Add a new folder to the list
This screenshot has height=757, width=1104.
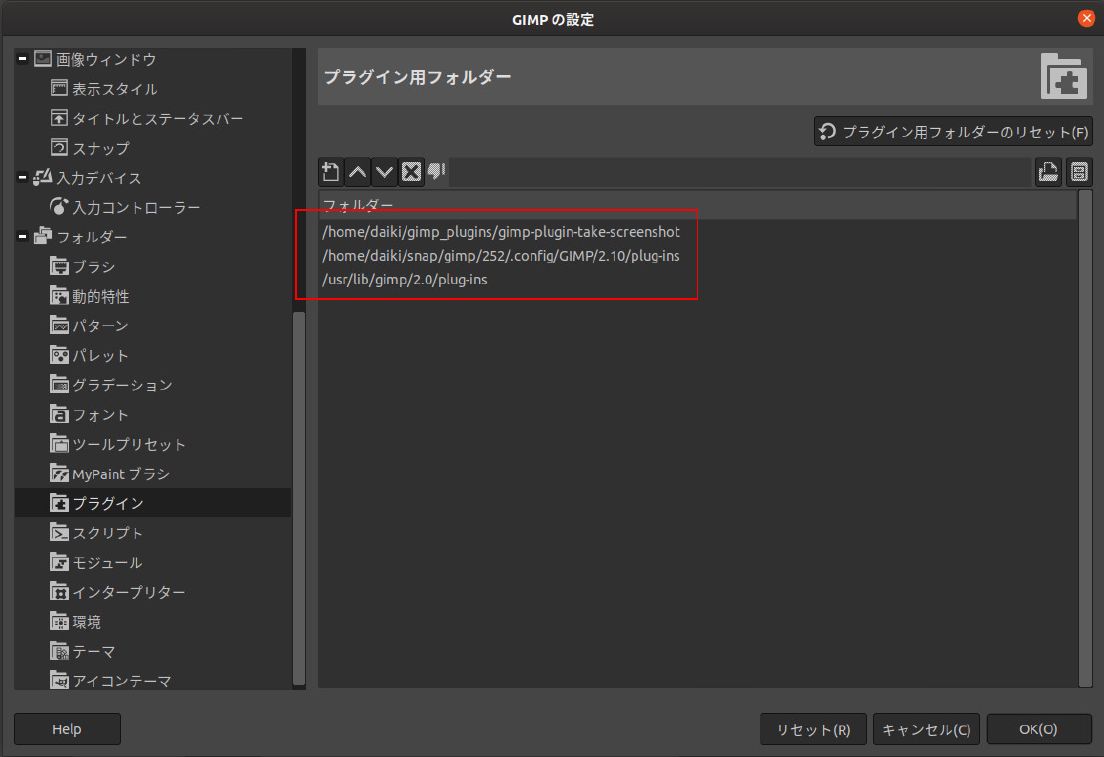point(331,172)
